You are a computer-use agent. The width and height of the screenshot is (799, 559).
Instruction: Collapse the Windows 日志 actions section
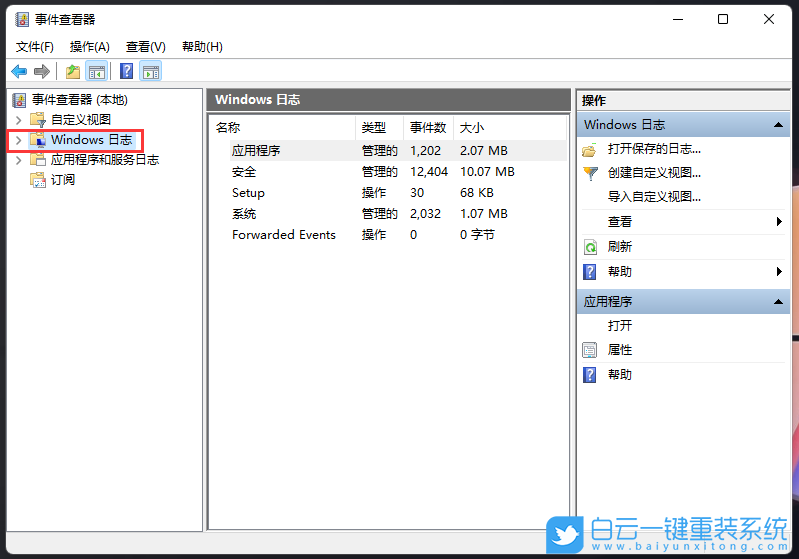778,125
